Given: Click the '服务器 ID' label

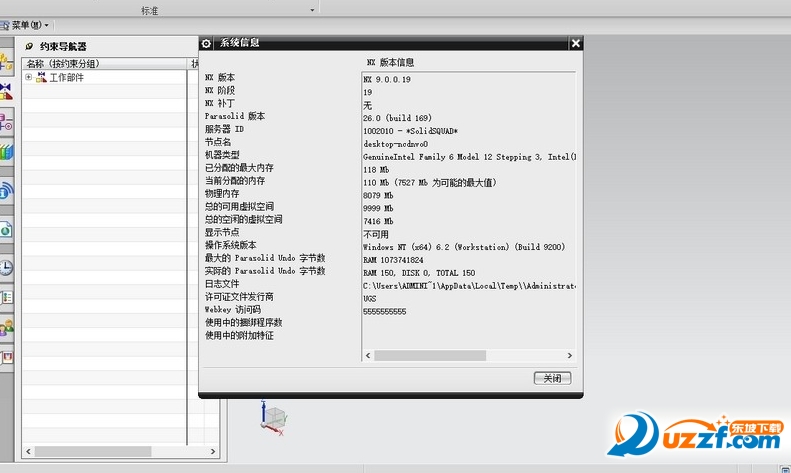Looking at the screenshot, I should click(x=224, y=129).
